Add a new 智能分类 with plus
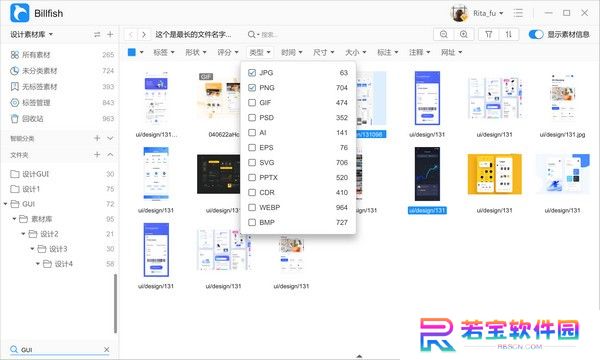 (97, 138)
